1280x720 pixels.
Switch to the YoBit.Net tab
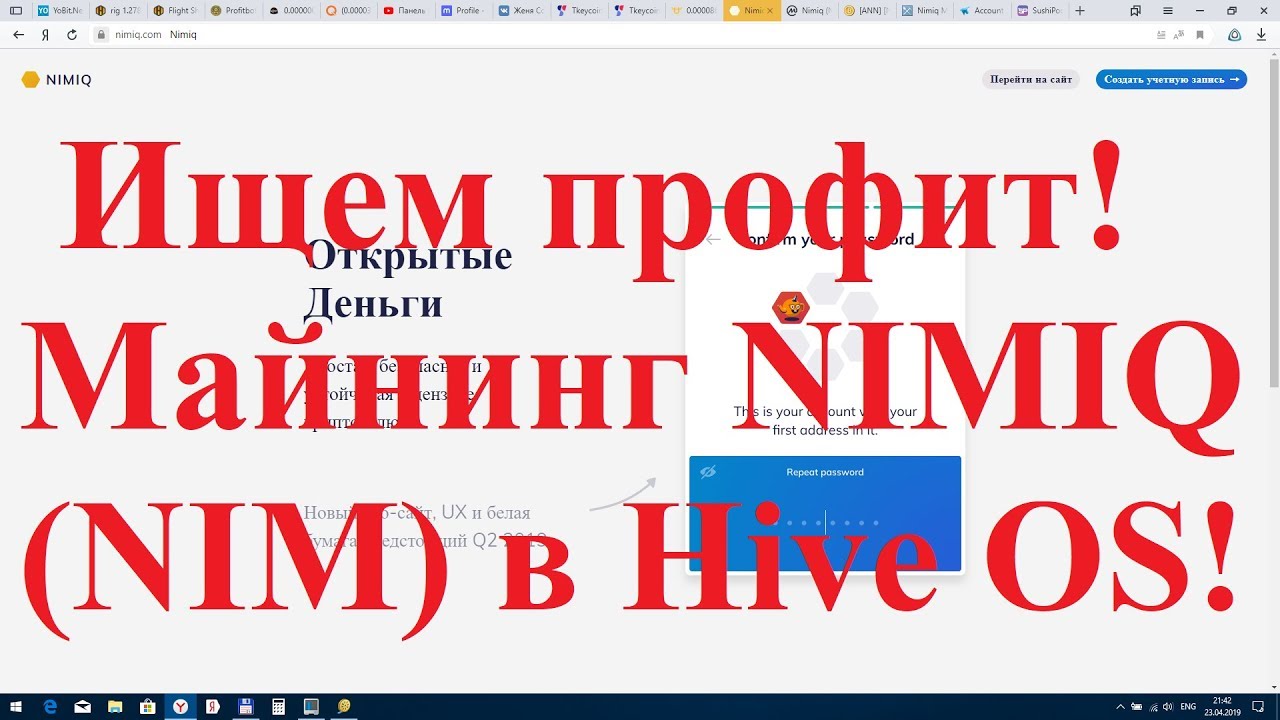pyautogui.click(x=59, y=10)
